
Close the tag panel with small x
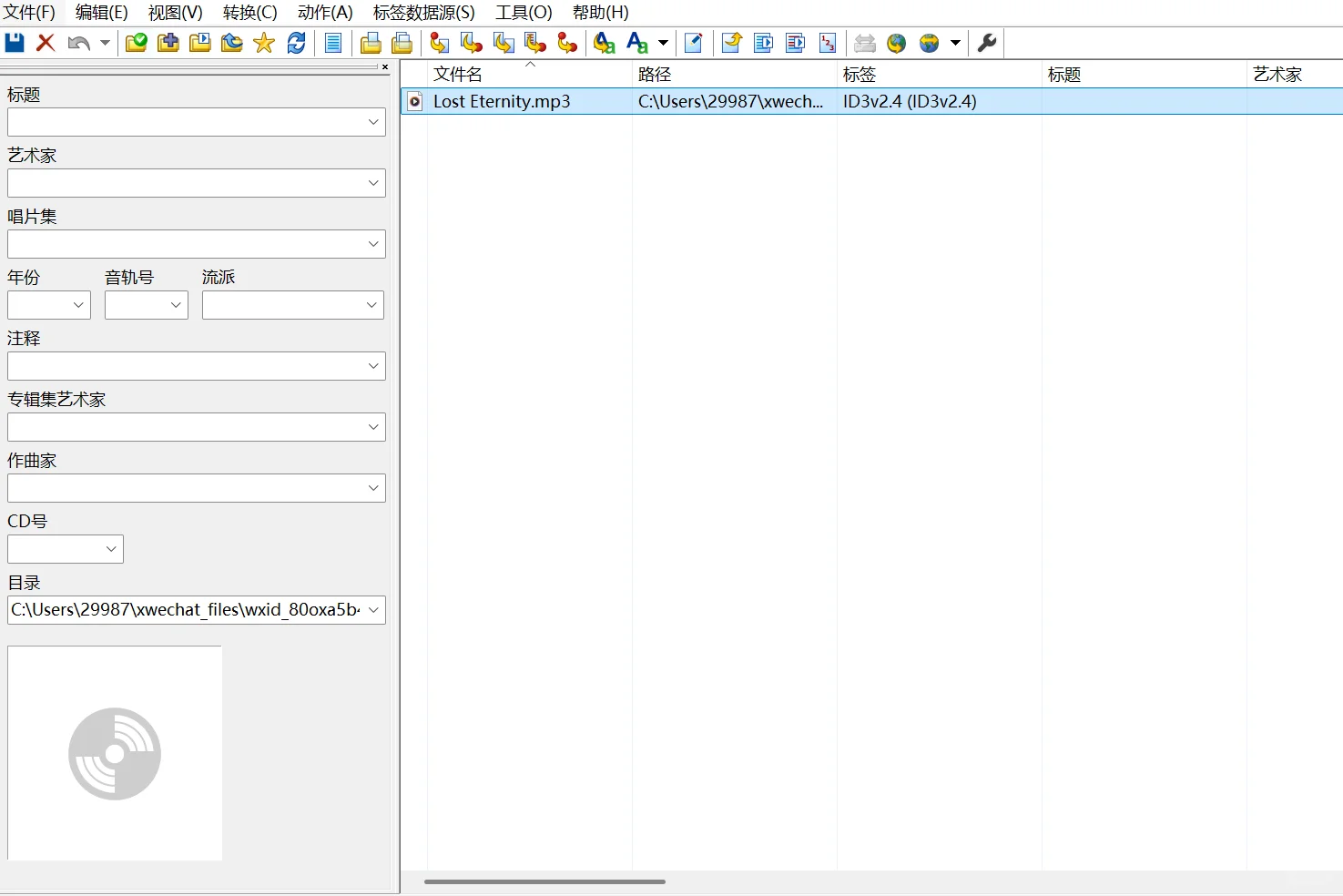pos(385,66)
